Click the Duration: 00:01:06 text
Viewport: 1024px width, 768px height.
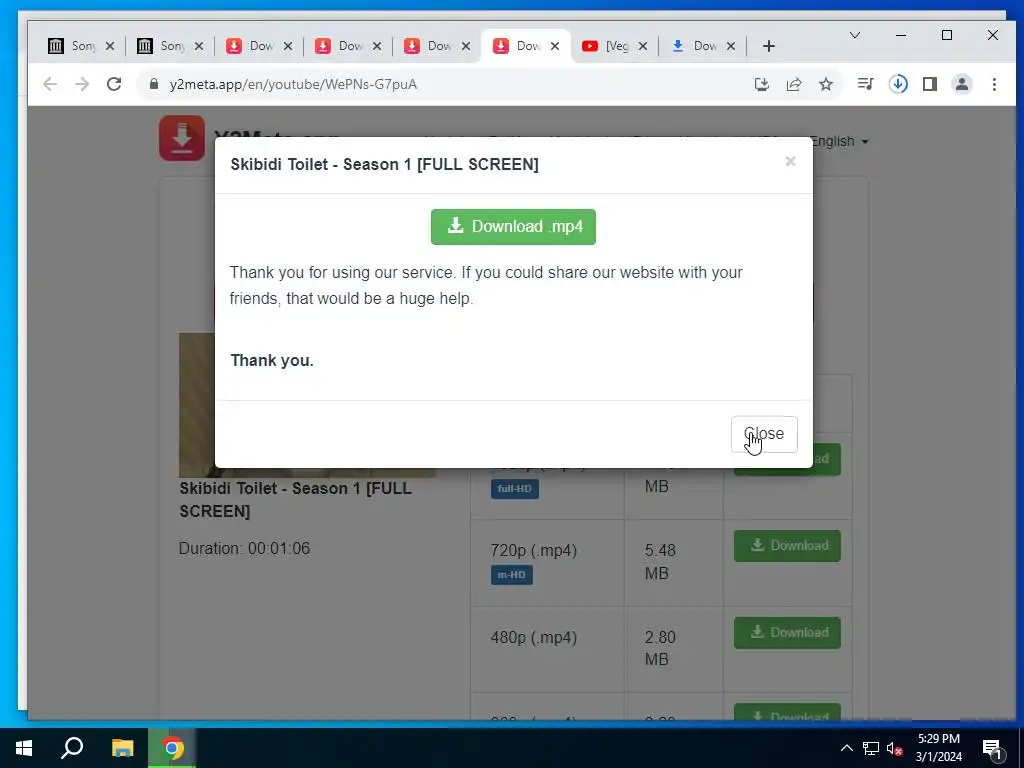pyautogui.click(x=244, y=548)
